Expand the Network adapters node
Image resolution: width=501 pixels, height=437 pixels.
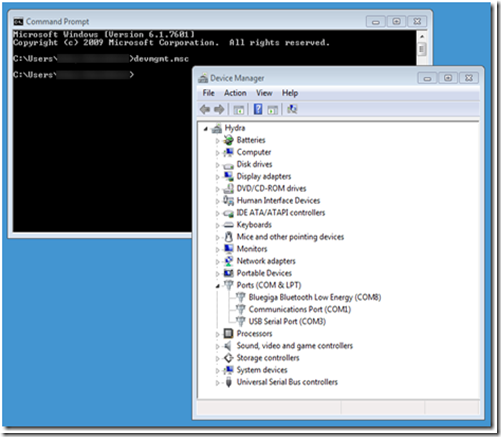[x=217, y=262]
